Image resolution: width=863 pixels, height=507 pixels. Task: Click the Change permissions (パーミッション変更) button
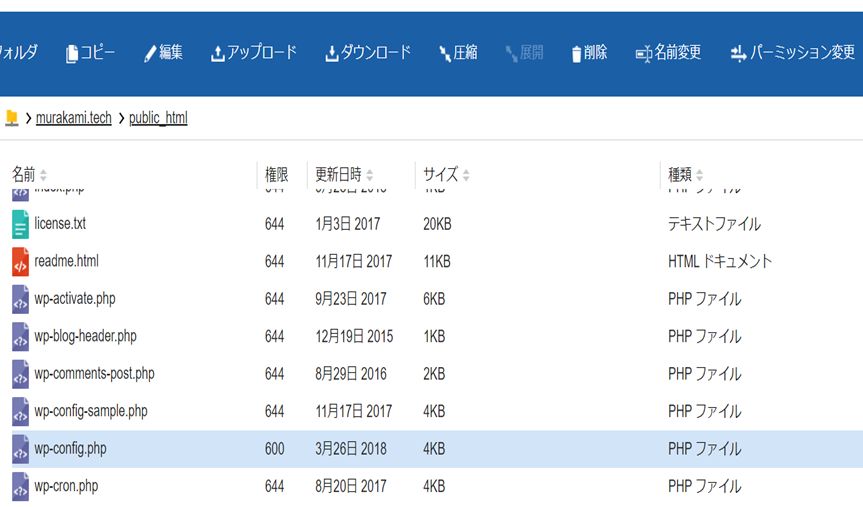793,53
